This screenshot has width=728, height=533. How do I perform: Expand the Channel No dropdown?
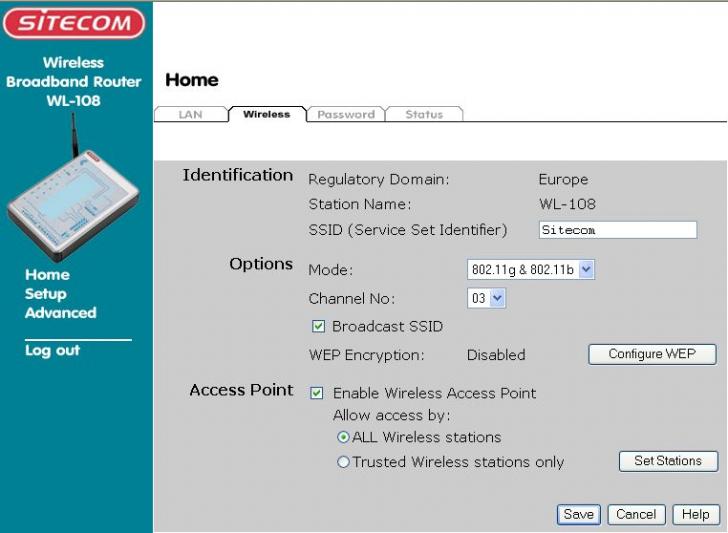(x=487, y=298)
